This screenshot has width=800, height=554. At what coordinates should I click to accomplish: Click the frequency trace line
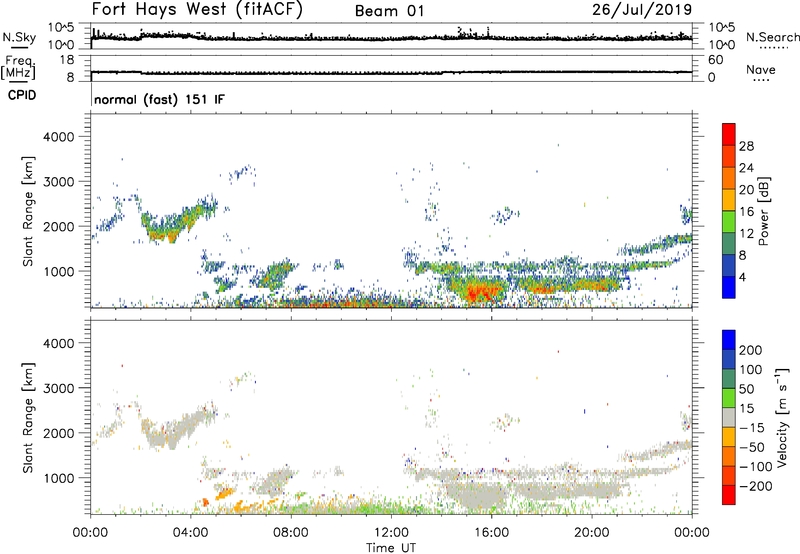[391, 72]
